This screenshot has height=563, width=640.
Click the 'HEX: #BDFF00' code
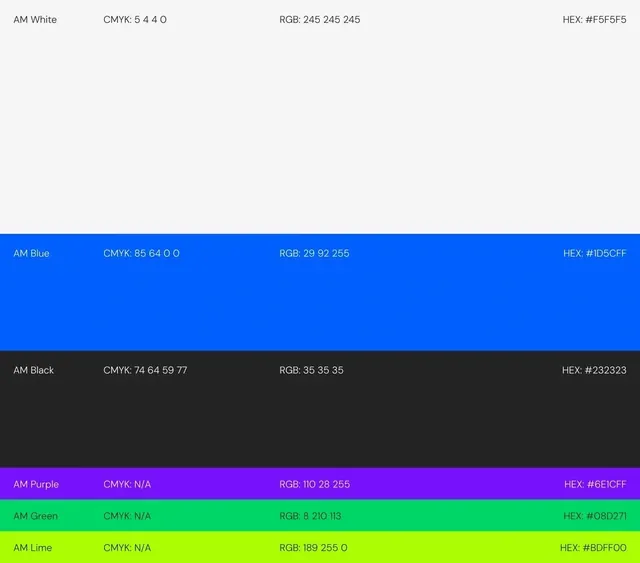(593, 547)
